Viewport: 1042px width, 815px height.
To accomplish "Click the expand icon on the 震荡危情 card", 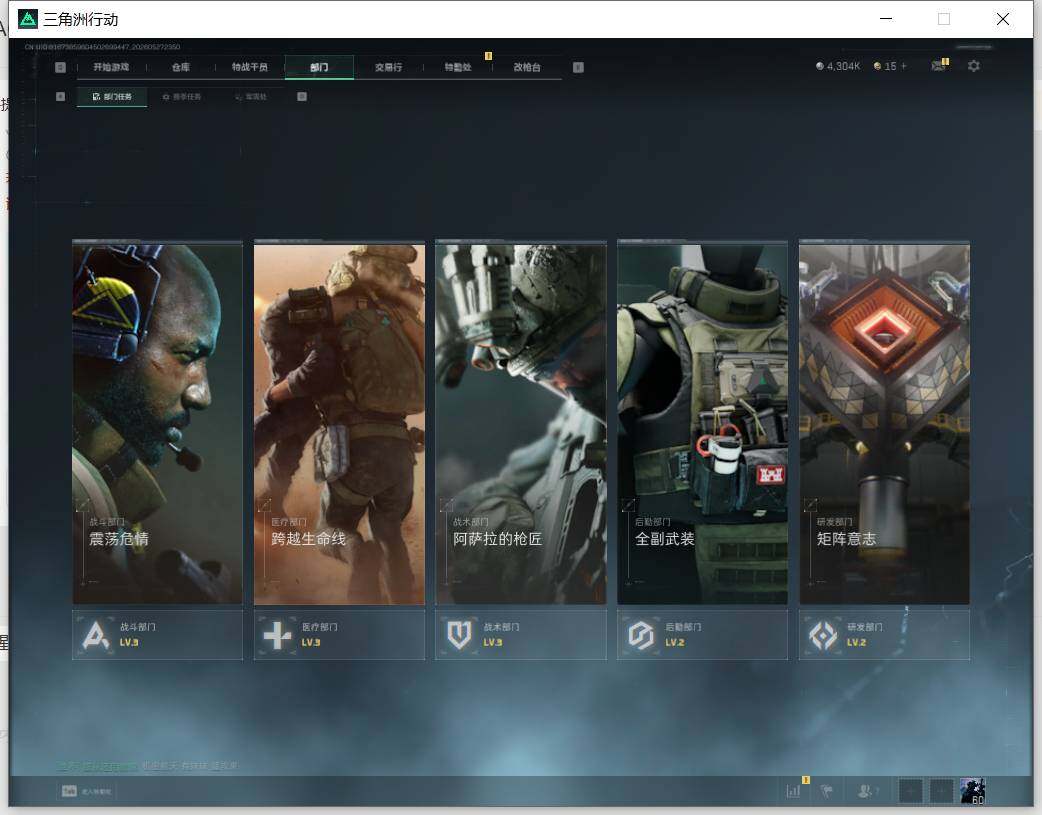I will click(x=82, y=505).
